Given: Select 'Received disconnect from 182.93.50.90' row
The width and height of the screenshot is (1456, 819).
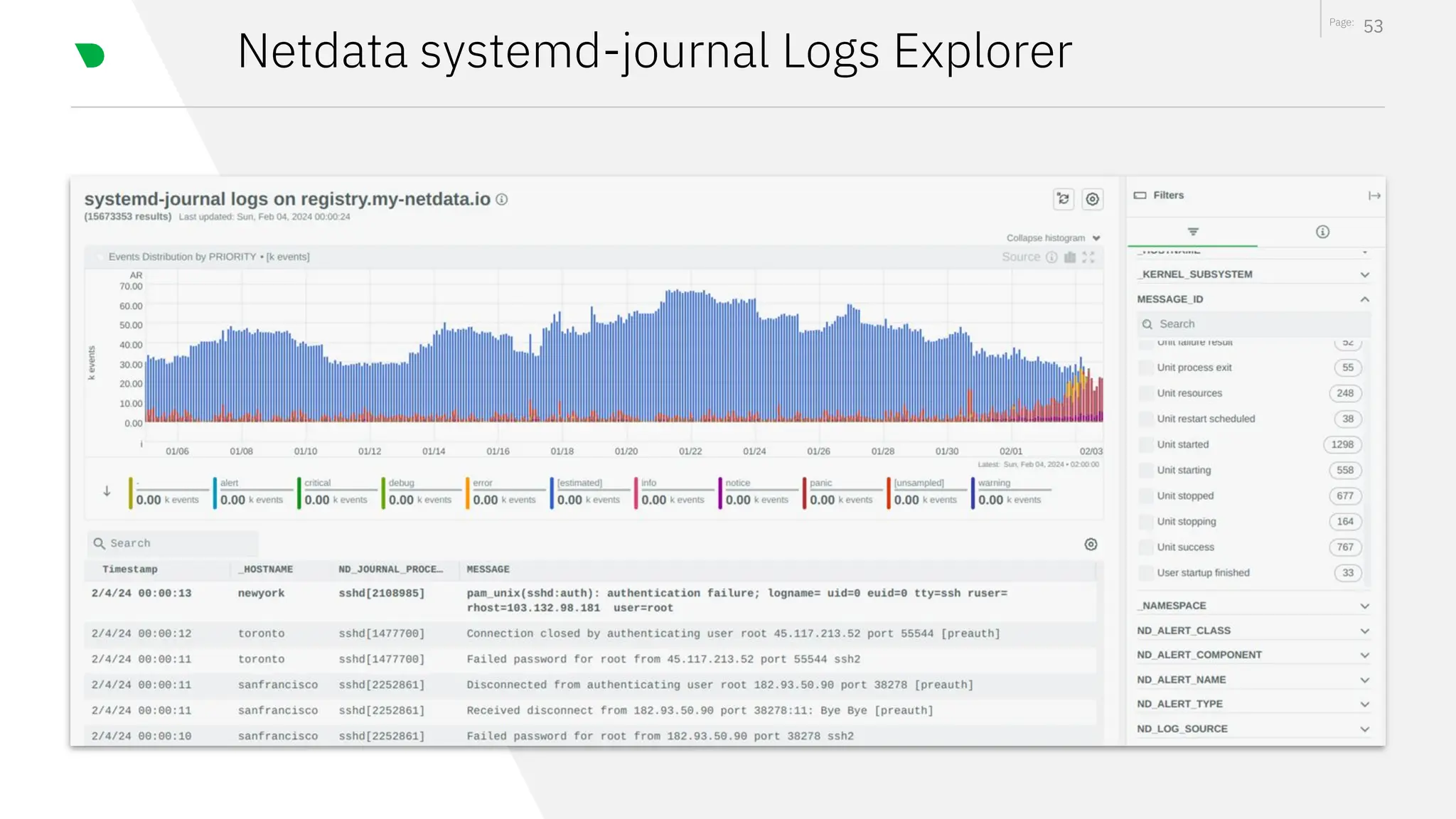Looking at the screenshot, I should [x=590, y=710].
